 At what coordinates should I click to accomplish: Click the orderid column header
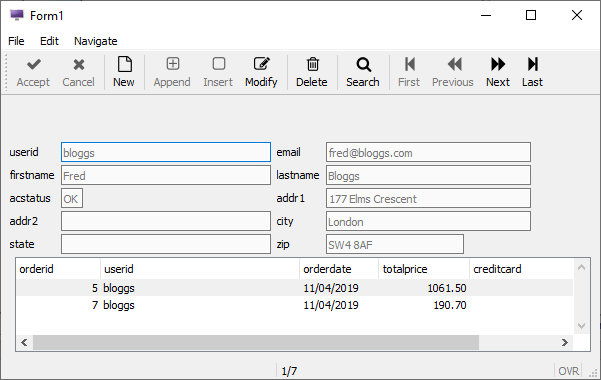click(x=58, y=269)
